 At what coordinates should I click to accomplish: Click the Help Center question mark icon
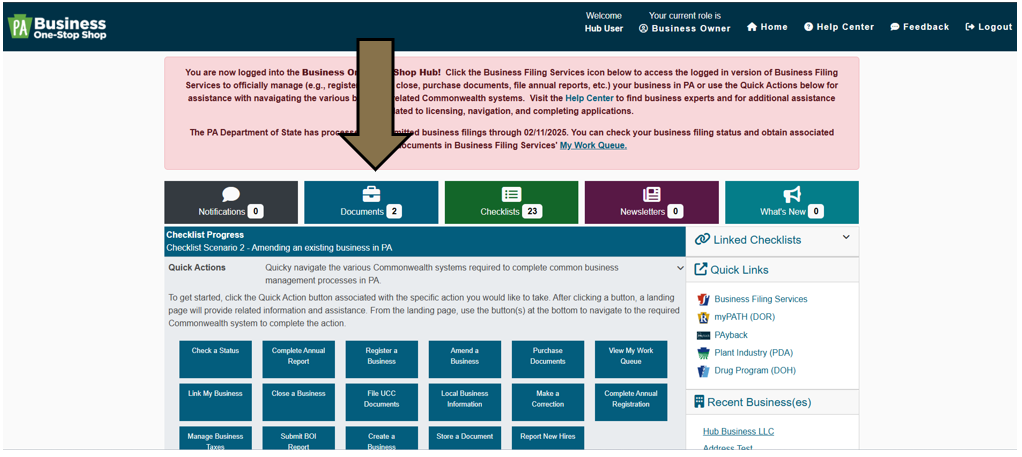808,27
